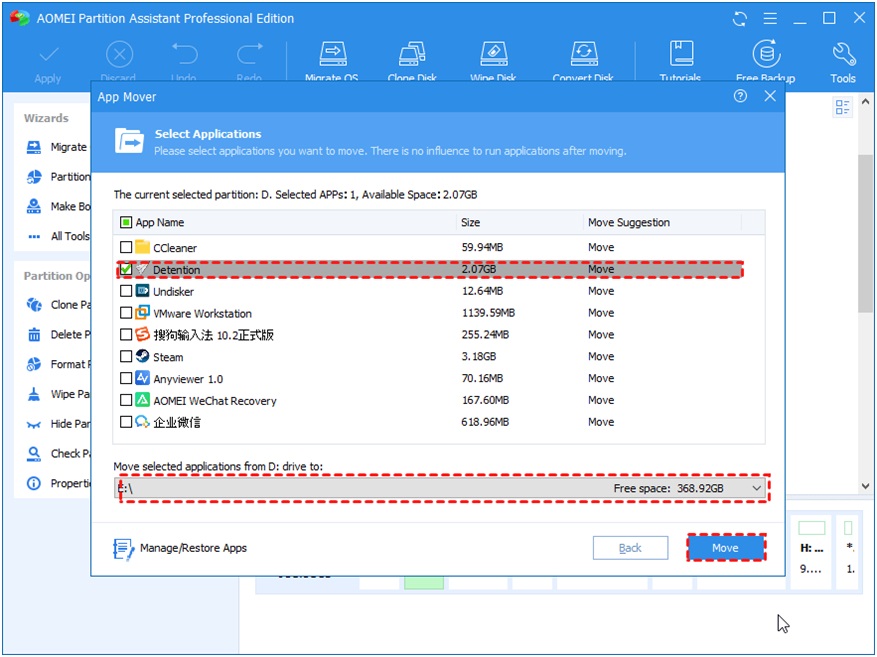Viewport: 877px width, 657px height.
Task: Click the App Mover help icon
Action: pos(740,97)
